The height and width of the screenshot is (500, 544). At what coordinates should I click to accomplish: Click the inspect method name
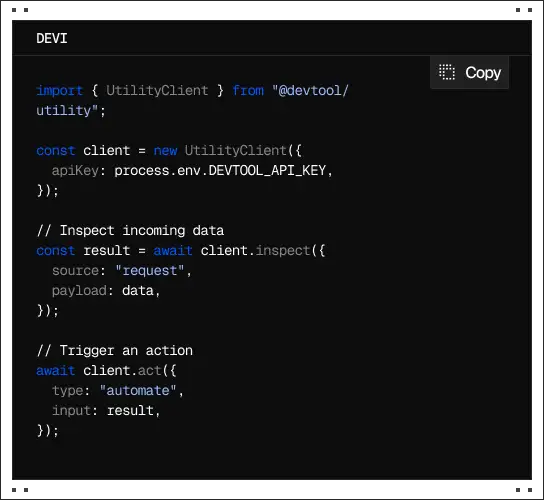(x=283, y=251)
